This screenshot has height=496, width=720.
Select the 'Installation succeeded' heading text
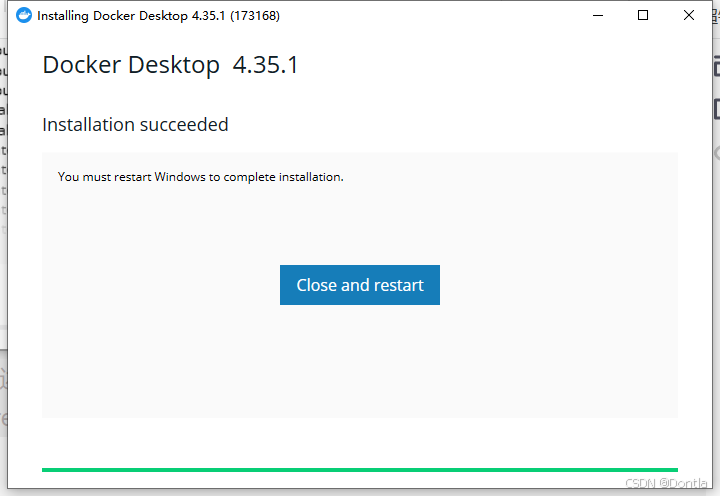click(135, 124)
